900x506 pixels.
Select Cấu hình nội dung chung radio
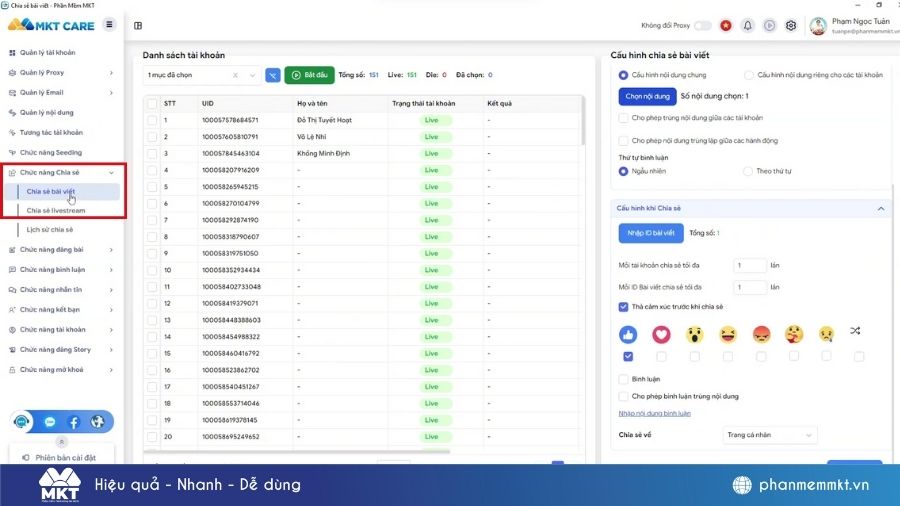click(x=623, y=75)
